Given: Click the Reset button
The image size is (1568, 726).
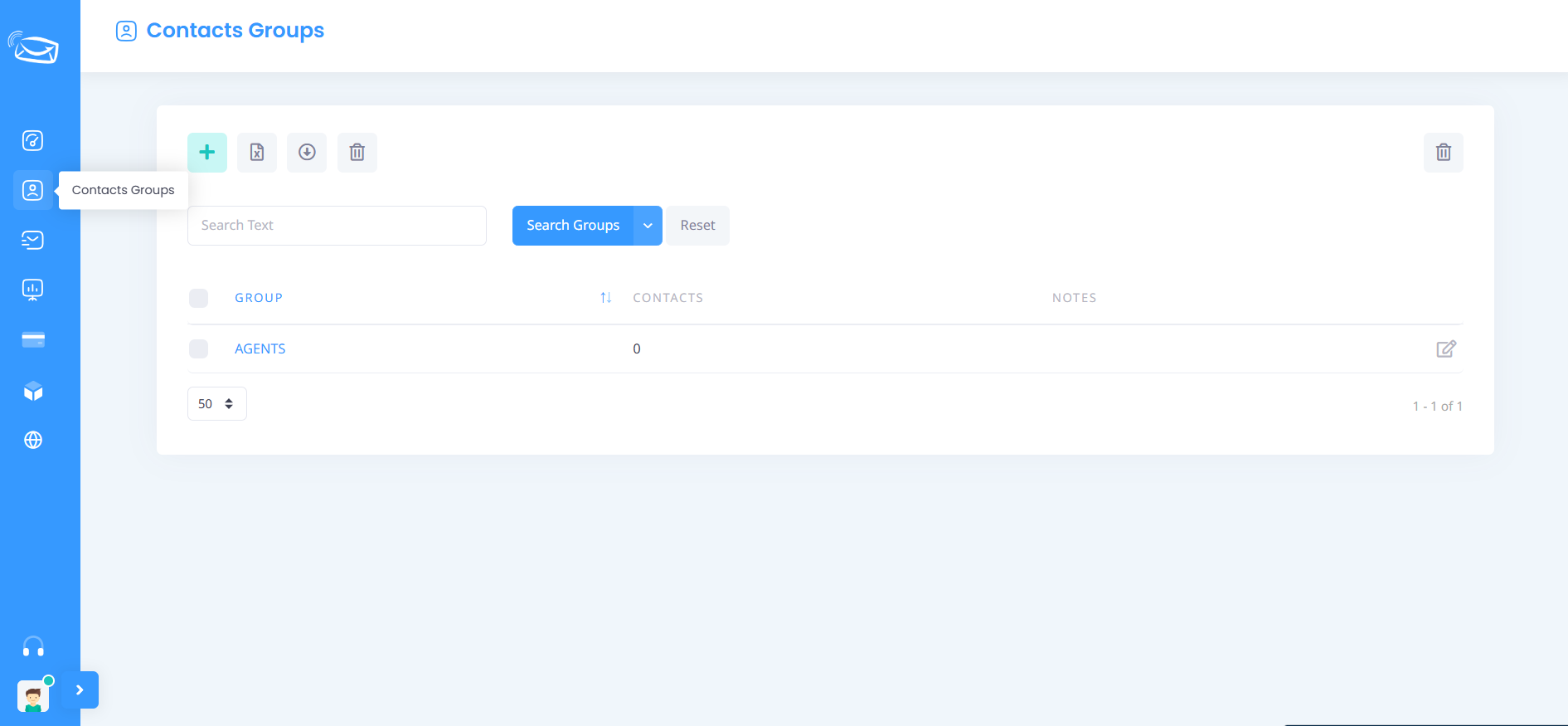Looking at the screenshot, I should (697, 226).
